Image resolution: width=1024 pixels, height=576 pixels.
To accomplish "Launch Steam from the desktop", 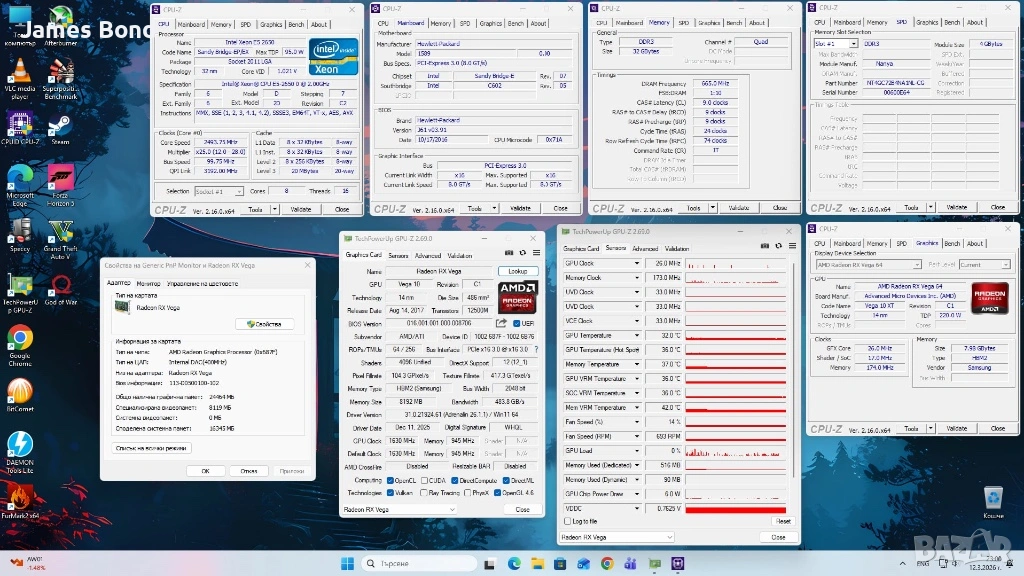I will pos(60,126).
